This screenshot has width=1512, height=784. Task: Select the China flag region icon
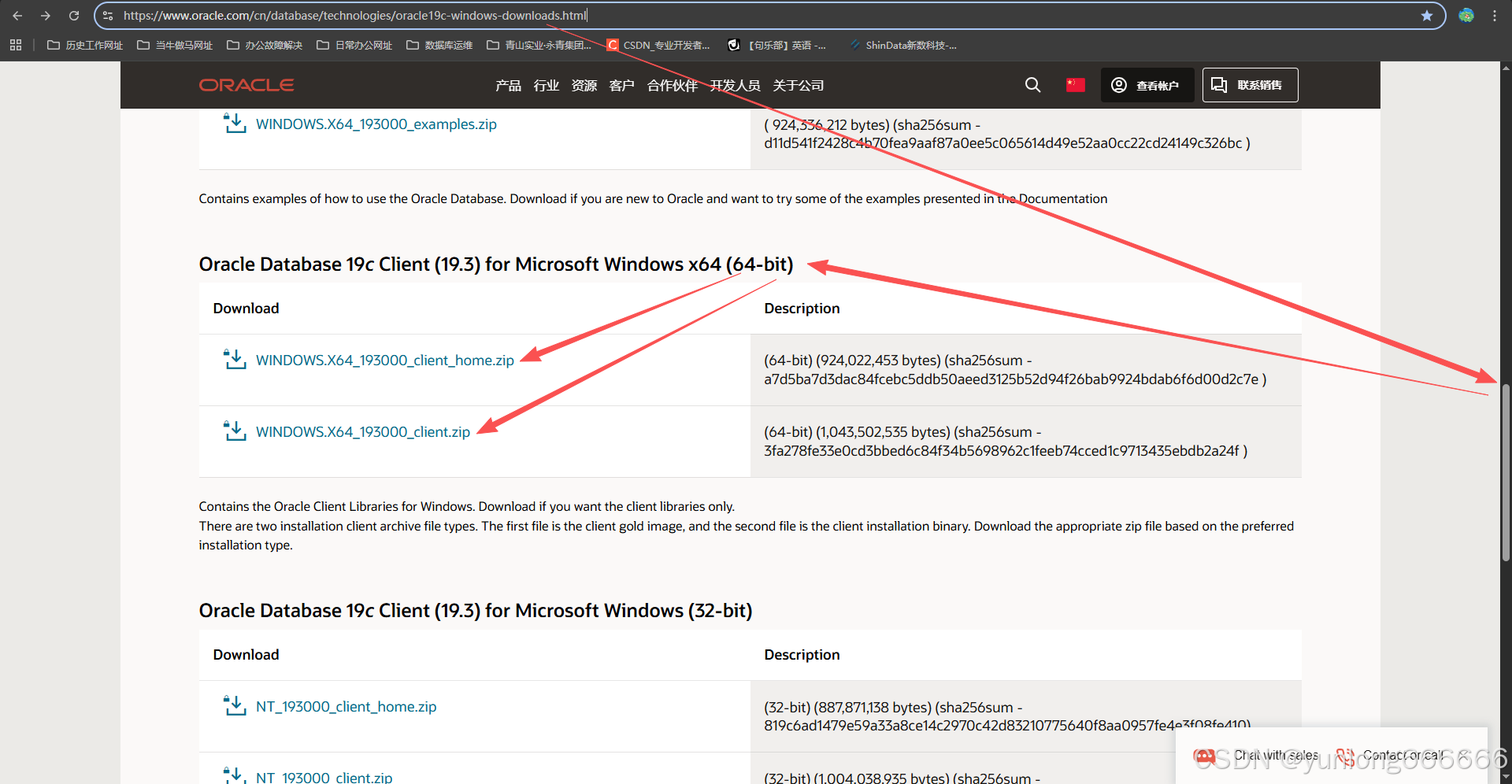tap(1075, 84)
